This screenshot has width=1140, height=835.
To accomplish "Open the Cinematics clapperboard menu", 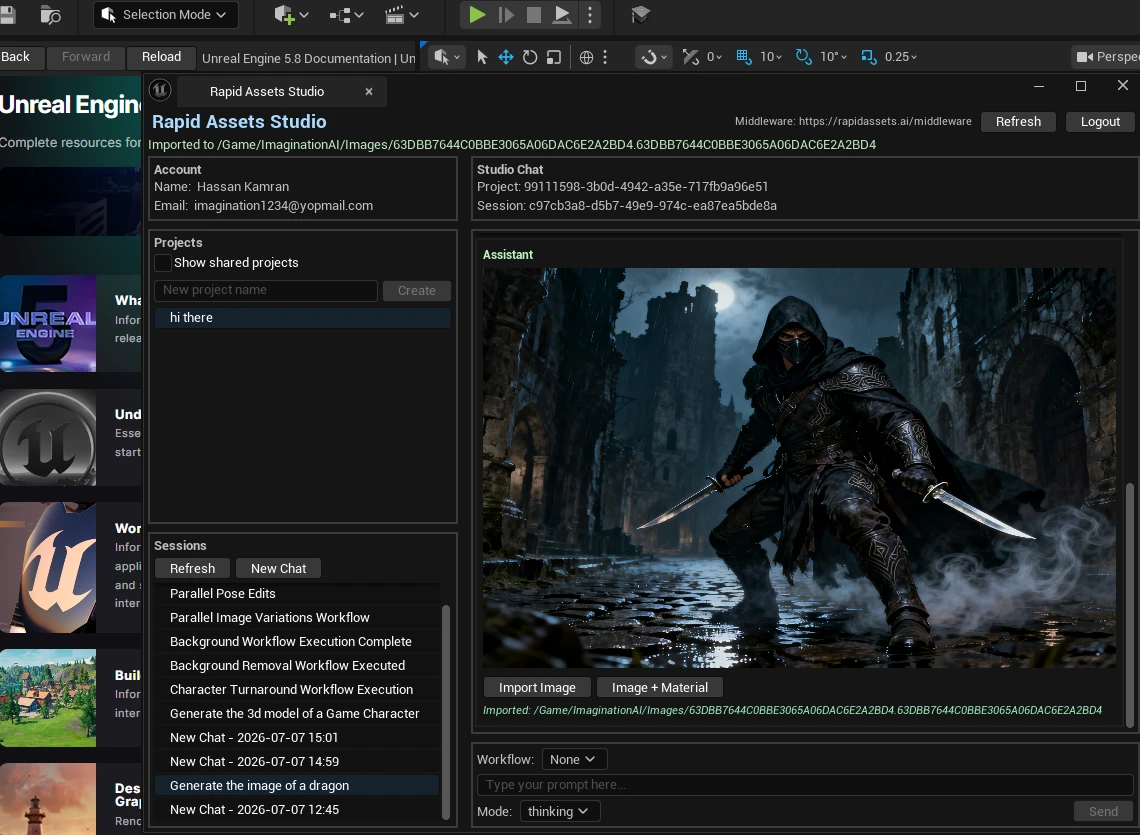I will pyautogui.click(x=401, y=15).
